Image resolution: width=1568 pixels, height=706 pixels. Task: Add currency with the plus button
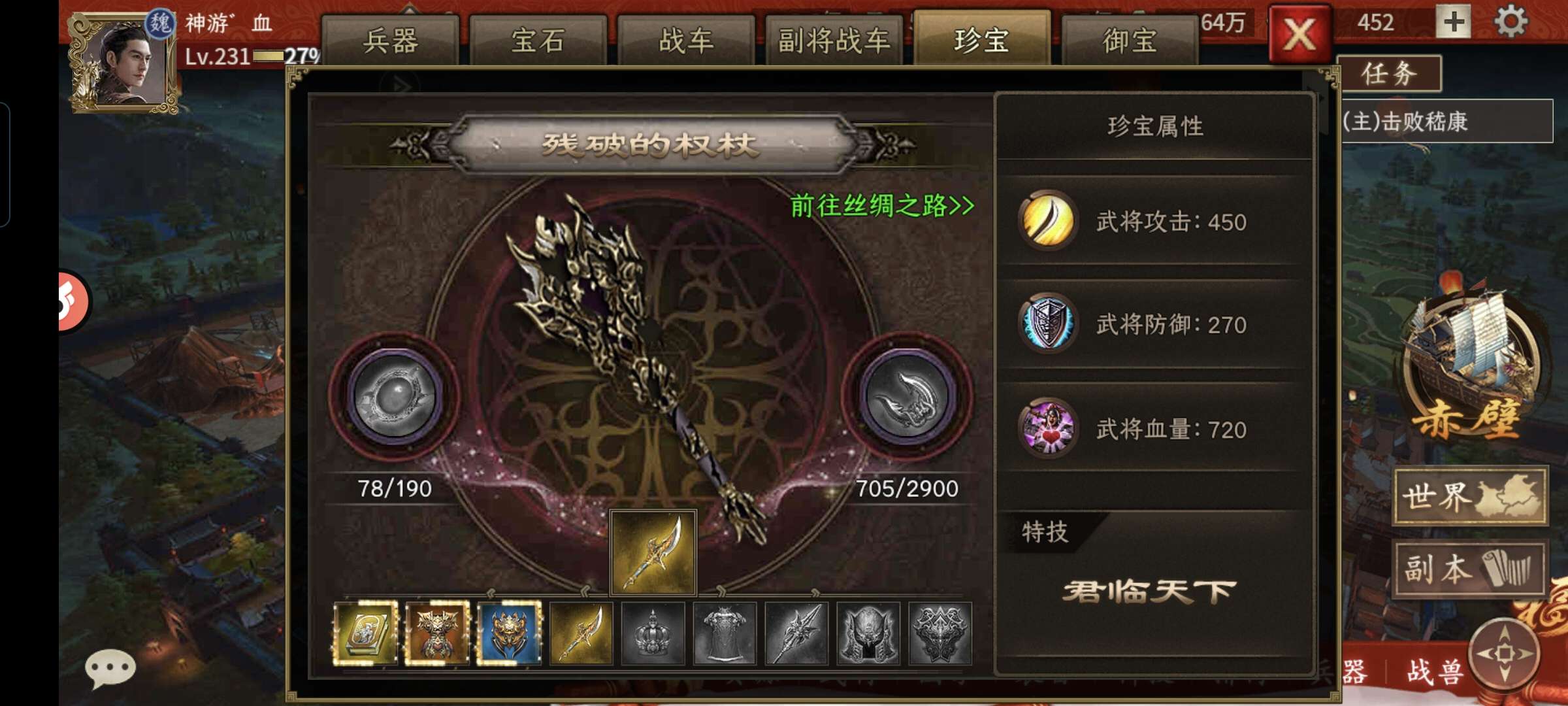pos(1454,22)
